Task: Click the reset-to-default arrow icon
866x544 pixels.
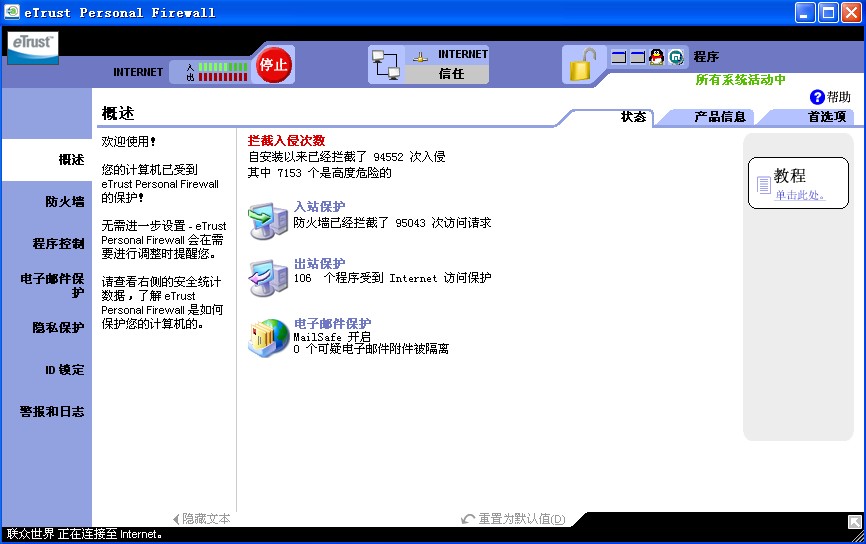Action: click(468, 519)
